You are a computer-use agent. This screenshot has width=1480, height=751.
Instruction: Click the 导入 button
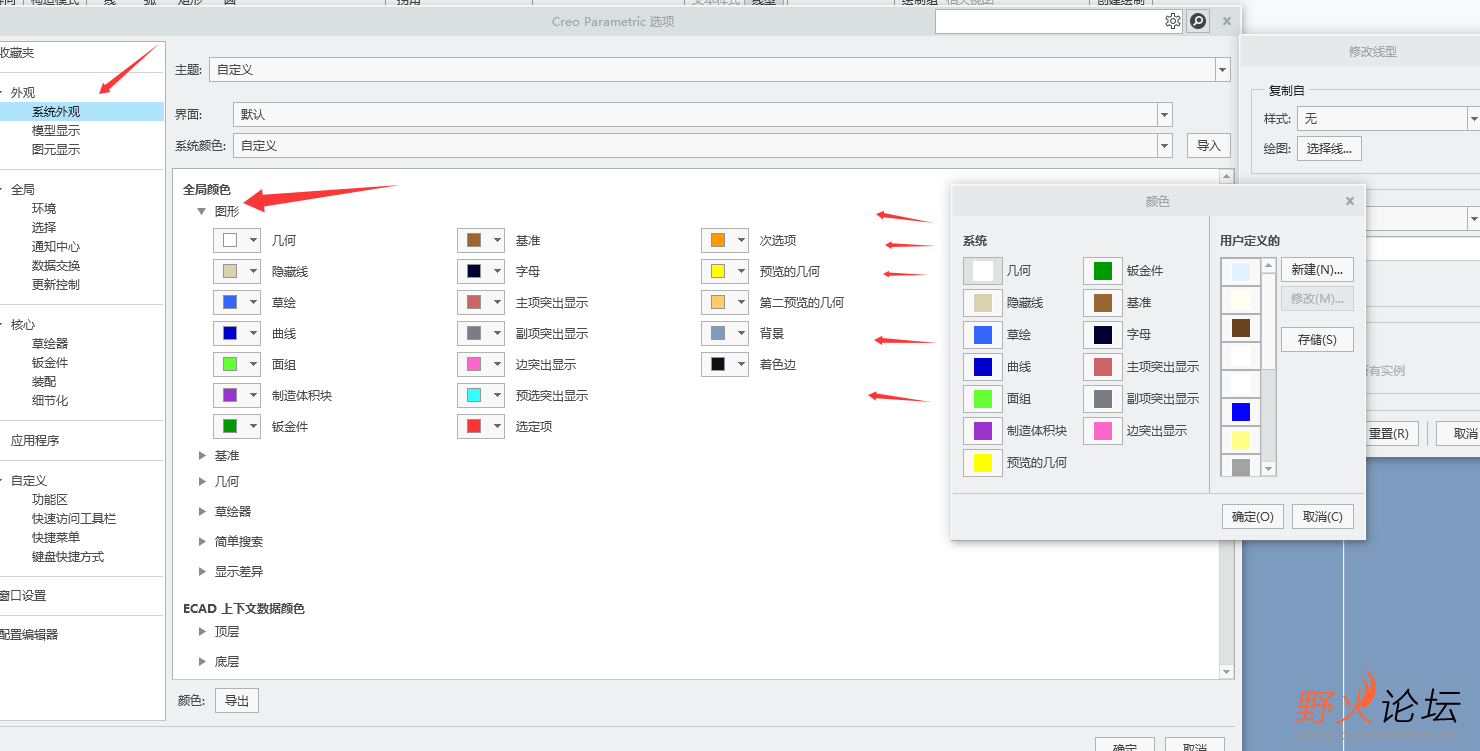pyautogui.click(x=1208, y=145)
